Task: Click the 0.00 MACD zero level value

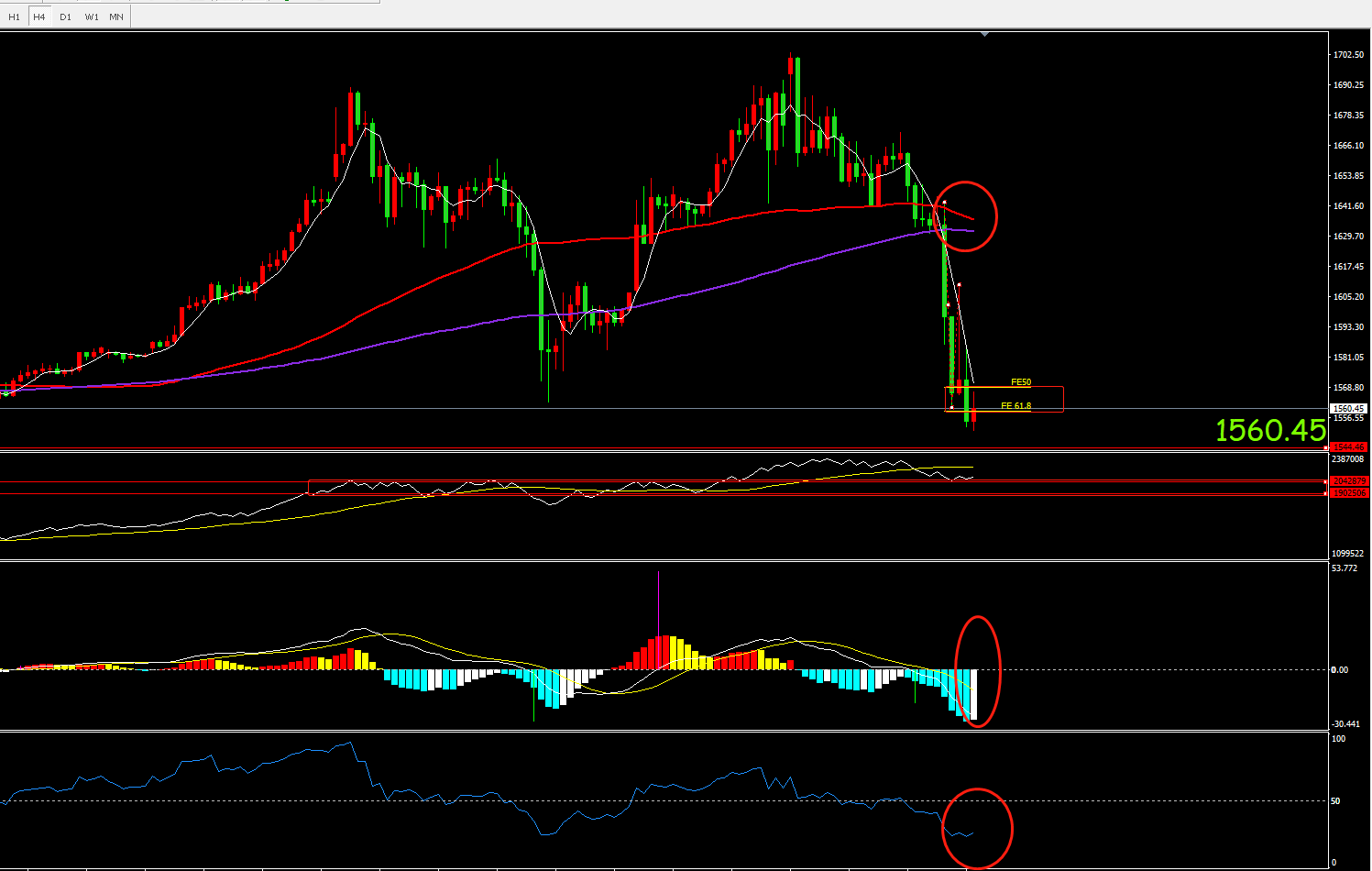Action: [1340, 670]
